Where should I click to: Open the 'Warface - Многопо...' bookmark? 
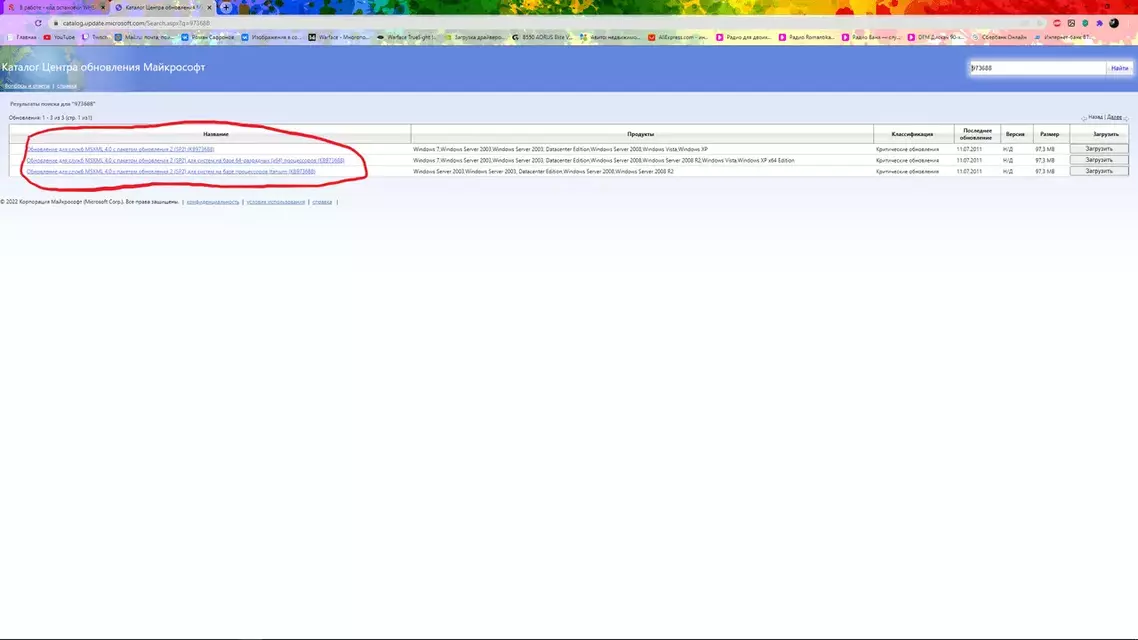(x=339, y=37)
